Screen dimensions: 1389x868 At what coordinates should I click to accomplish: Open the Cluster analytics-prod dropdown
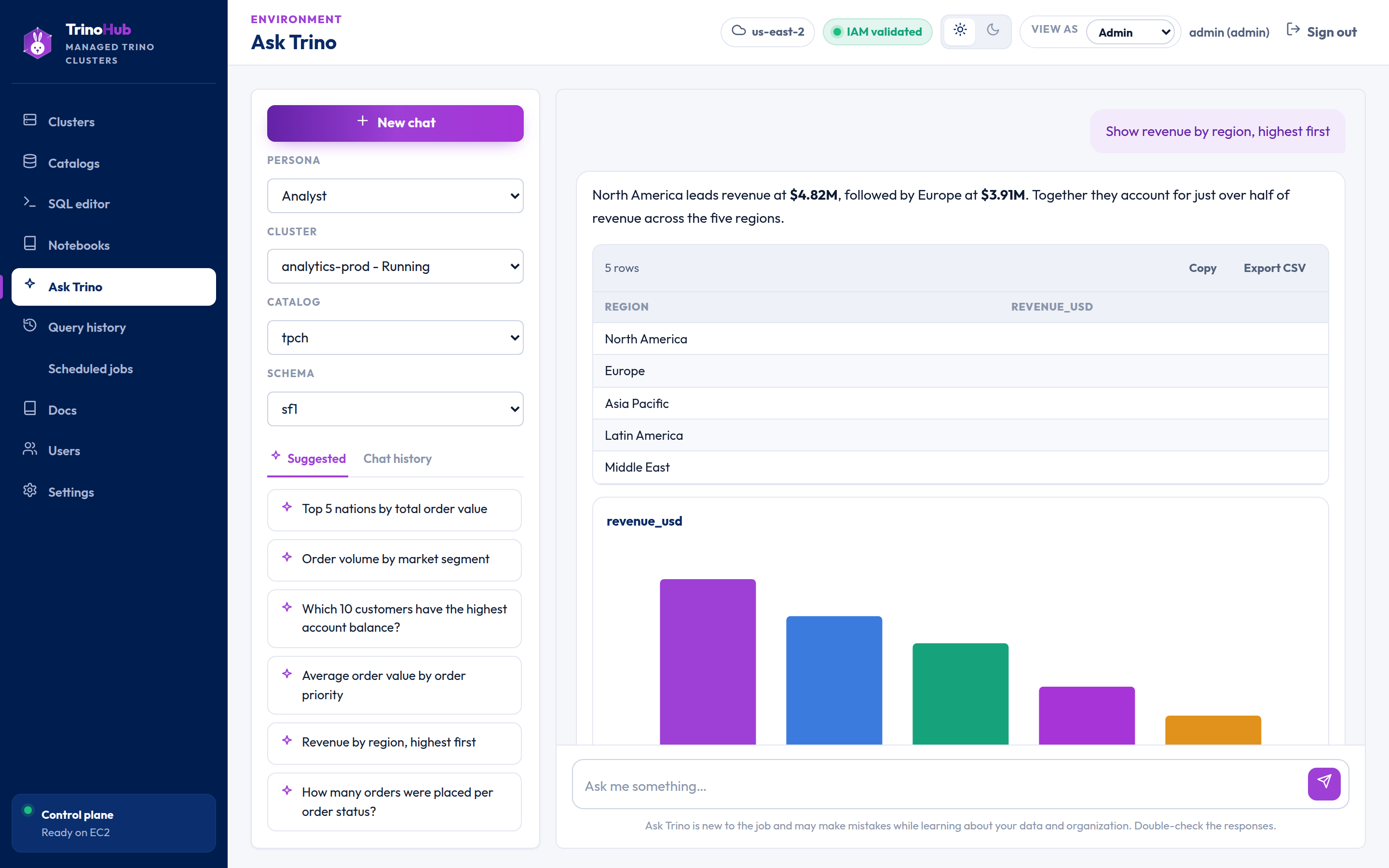(x=395, y=266)
